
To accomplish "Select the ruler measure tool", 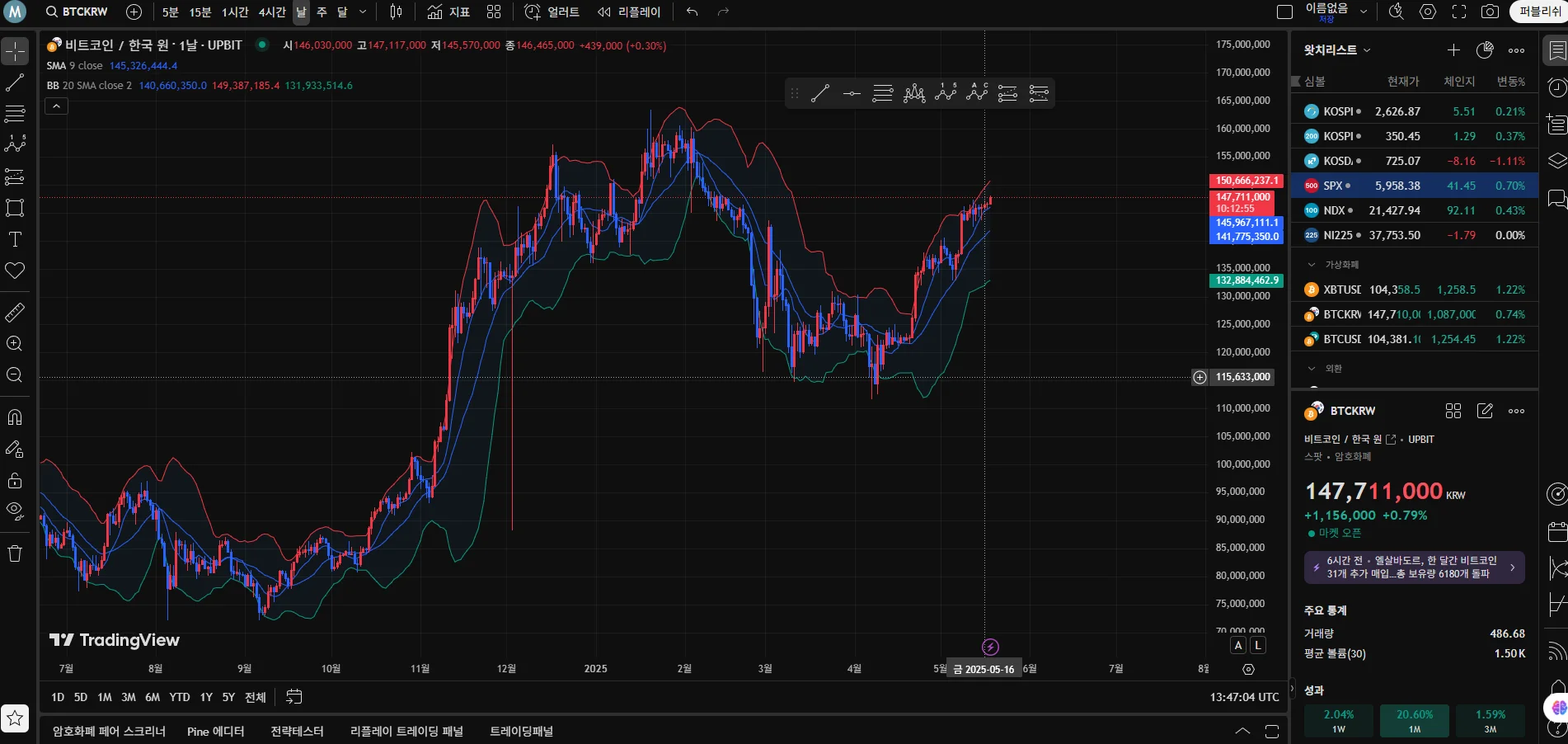I will pyautogui.click(x=15, y=313).
